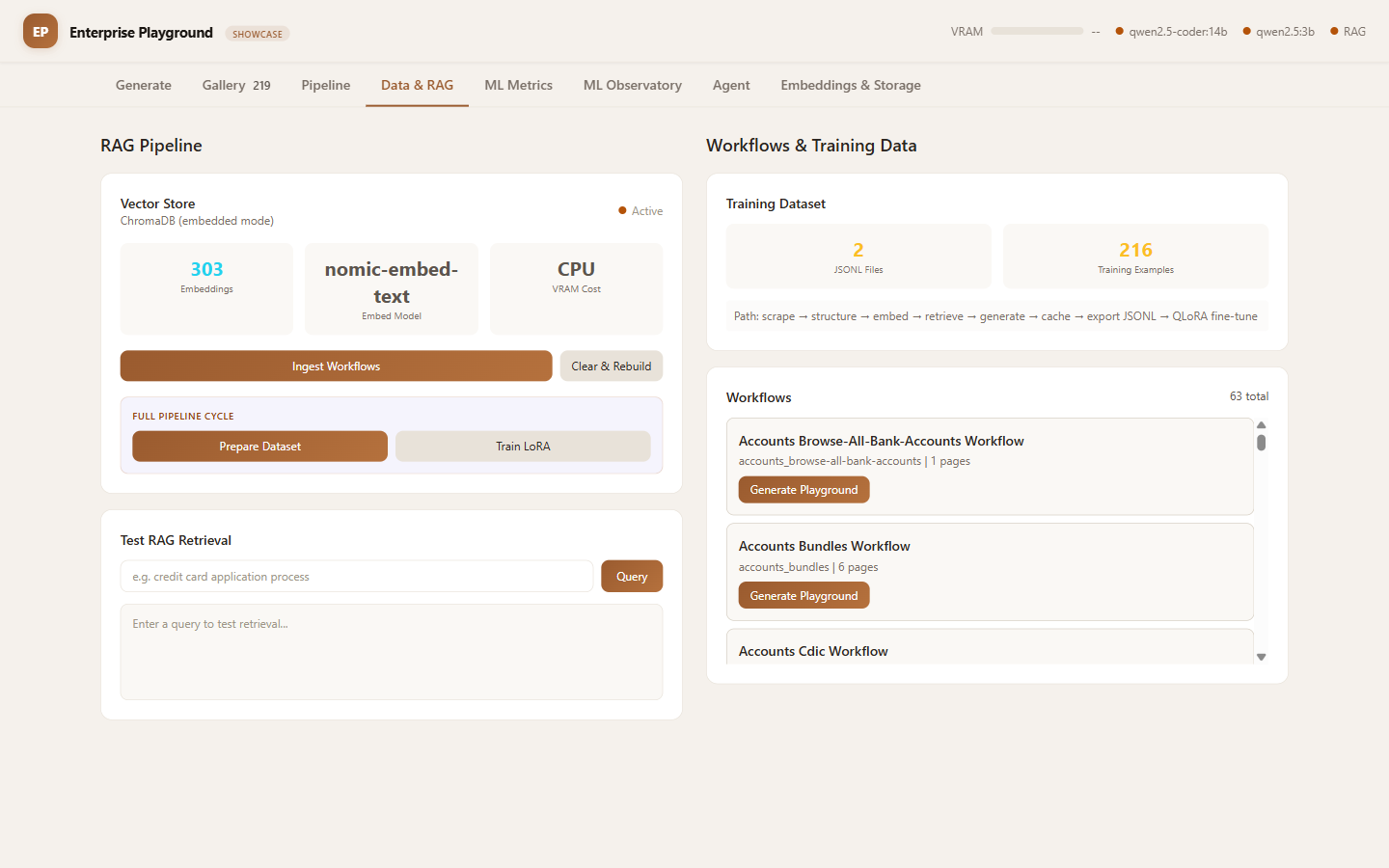The width and height of the screenshot is (1389, 868).
Task: Focus the Test RAG Retrieval query field
Action: click(357, 577)
